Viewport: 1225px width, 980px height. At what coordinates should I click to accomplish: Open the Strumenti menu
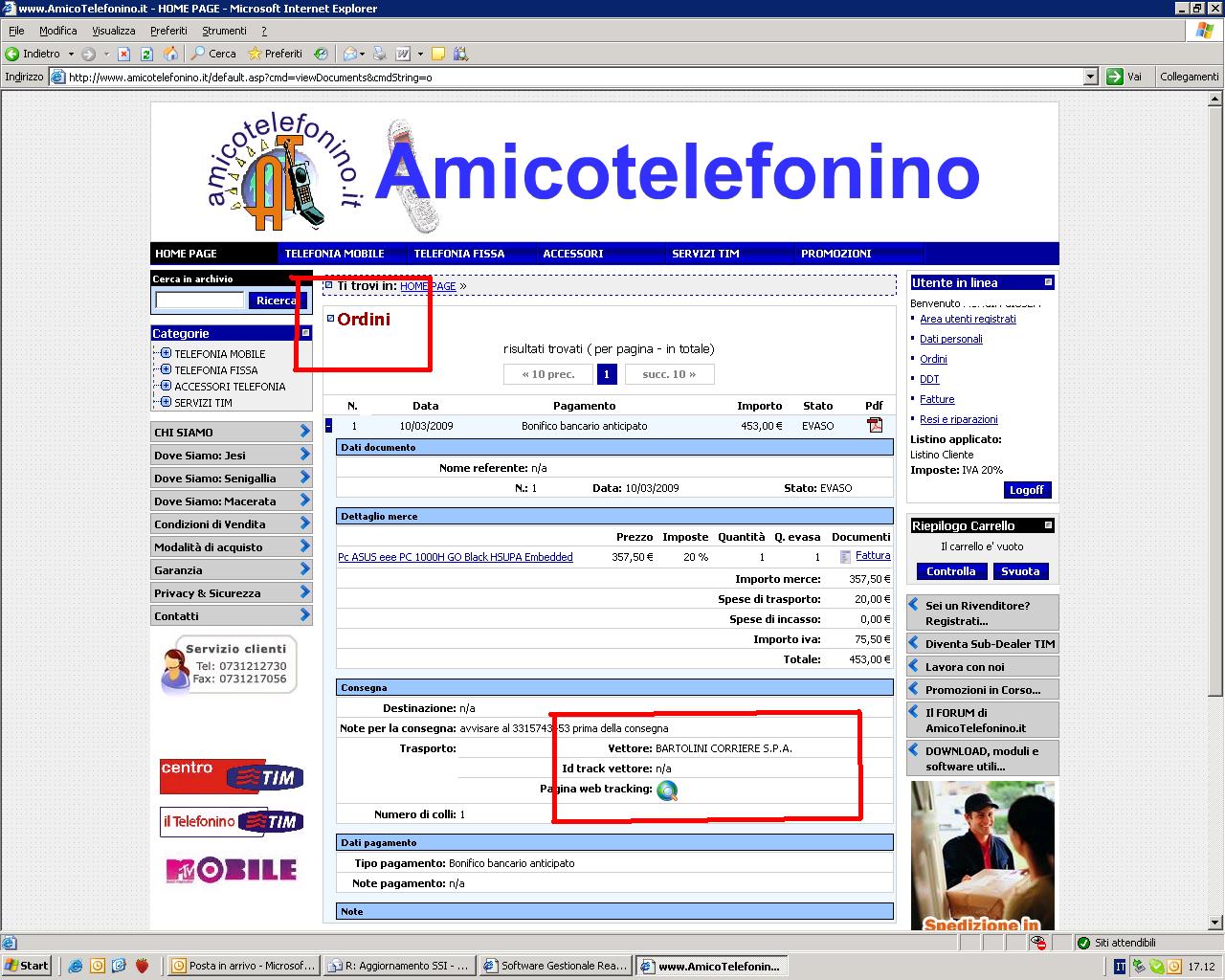coord(224,31)
